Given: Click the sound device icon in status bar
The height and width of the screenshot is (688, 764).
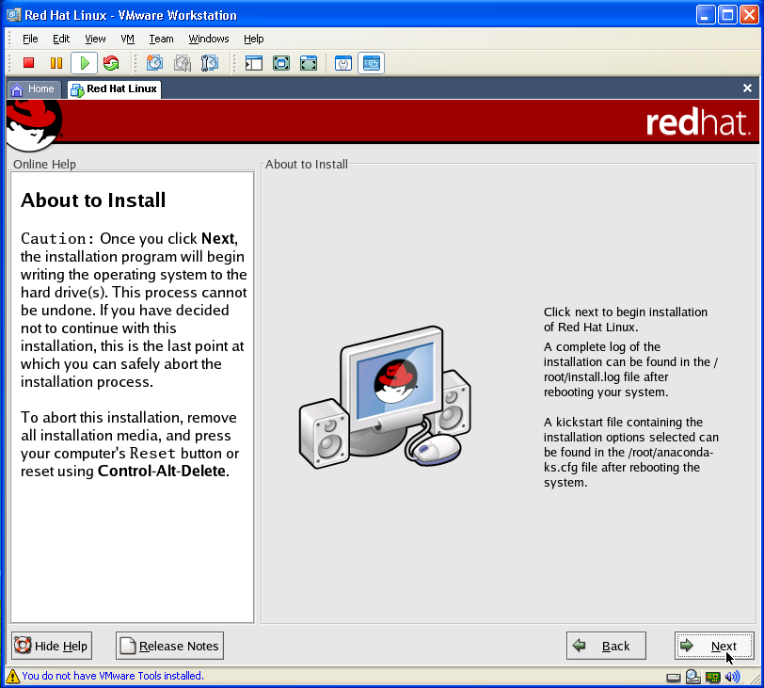Looking at the screenshot, I should 732,676.
